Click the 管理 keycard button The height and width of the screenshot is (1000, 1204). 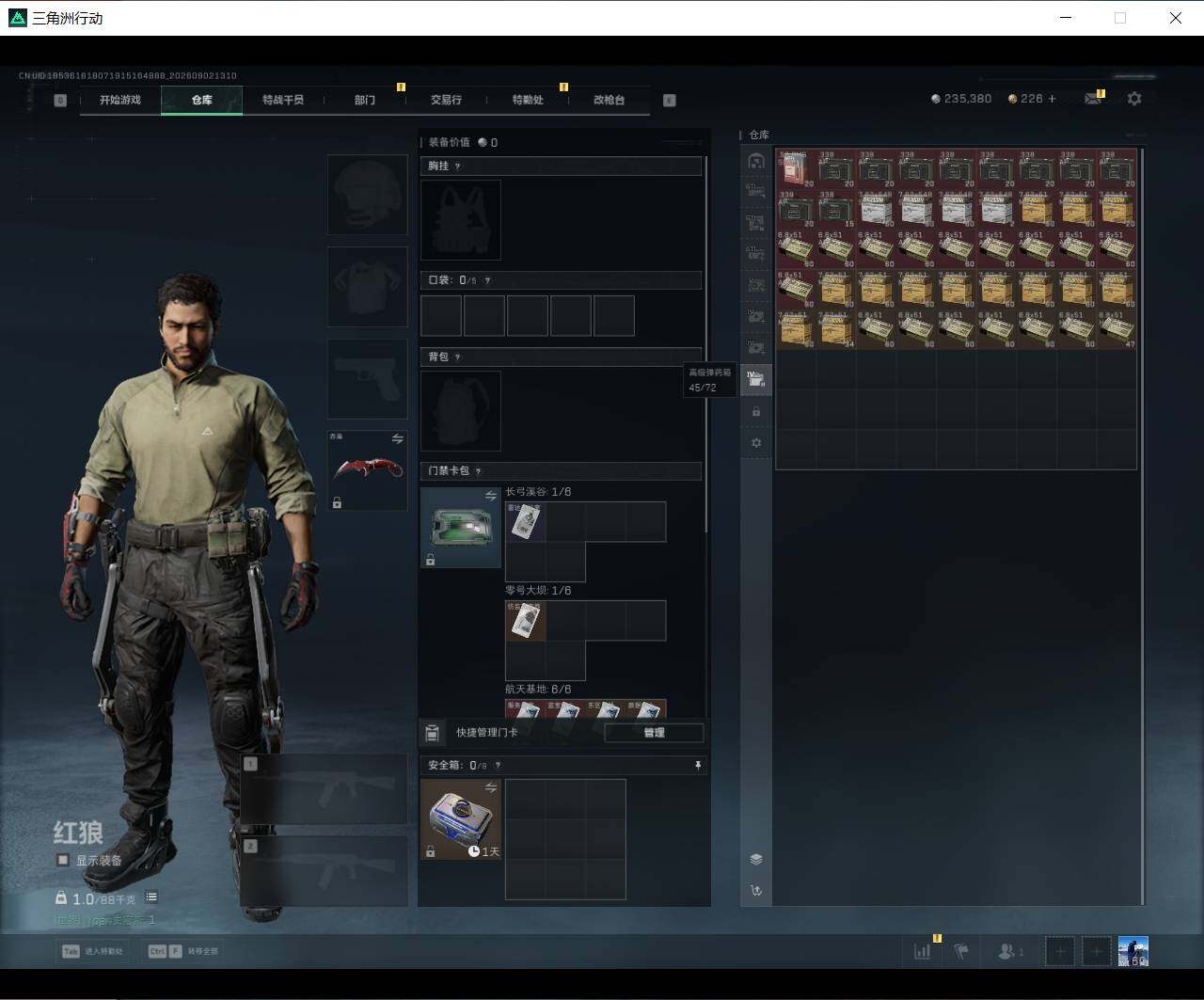654,733
